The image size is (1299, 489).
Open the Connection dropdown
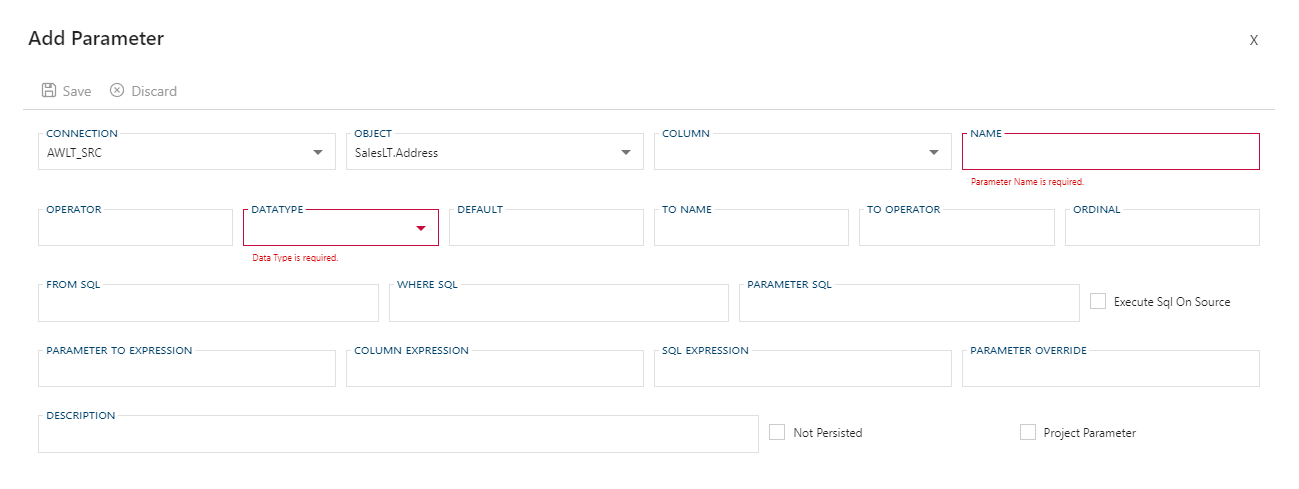[x=318, y=153]
